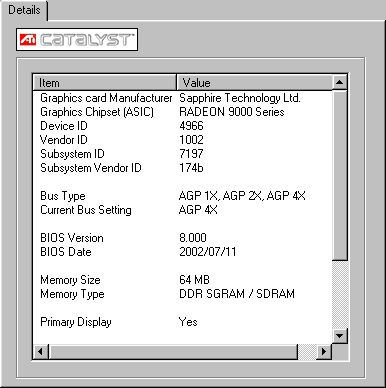Click the value AGP 1X, AGP 2X, AGP 4X
This screenshot has height=388, width=386.
coord(242,196)
